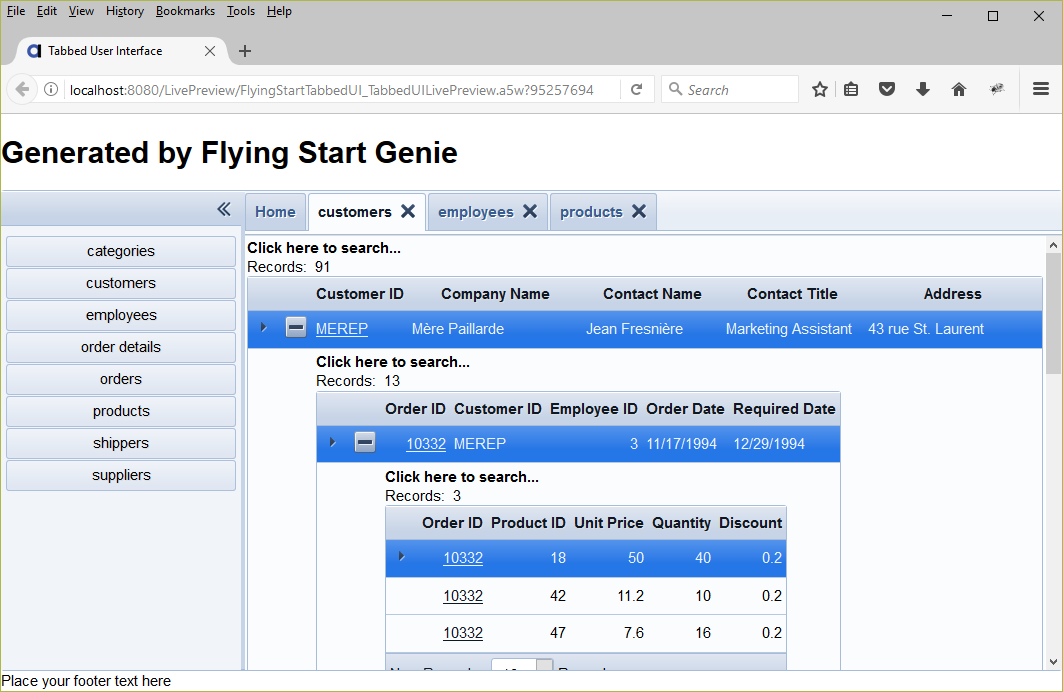The height and width of the screenshot is (692, 1063).
Task: Open the History menu
Action: (125, 11)
